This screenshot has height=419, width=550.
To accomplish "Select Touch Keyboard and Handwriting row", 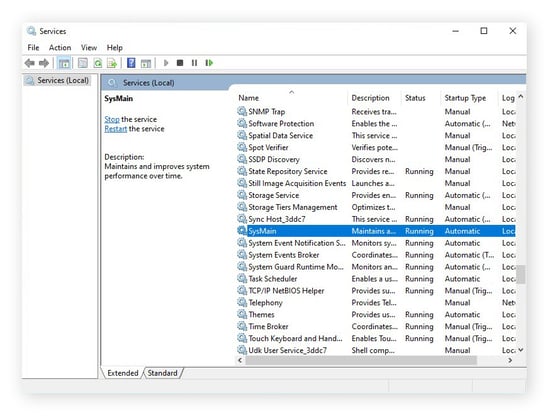I will [376, 338].
